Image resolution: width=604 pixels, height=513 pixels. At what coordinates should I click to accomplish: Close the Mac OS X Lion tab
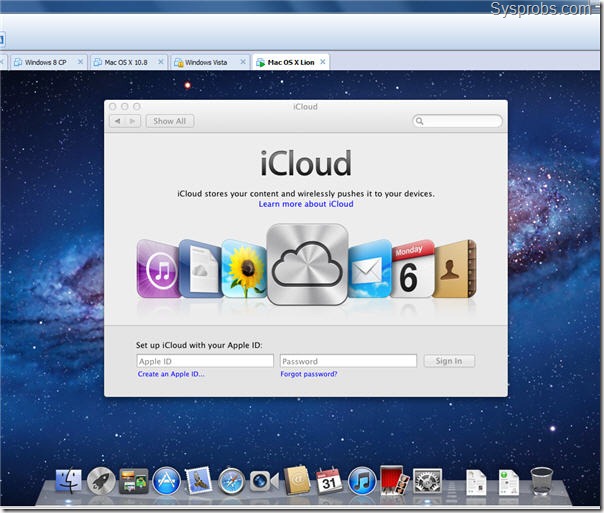pos(323,62)
